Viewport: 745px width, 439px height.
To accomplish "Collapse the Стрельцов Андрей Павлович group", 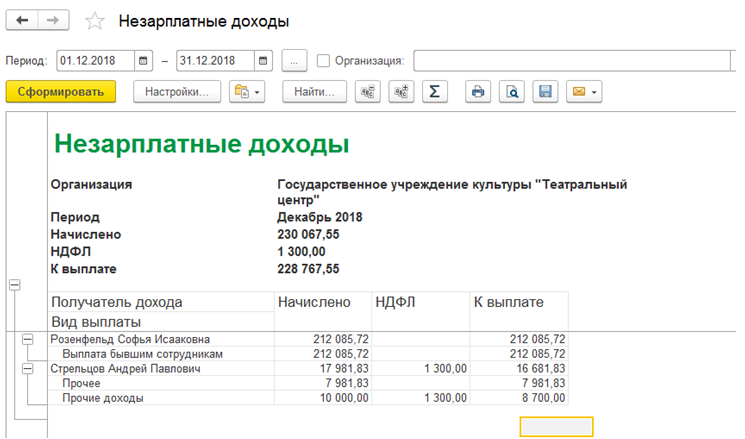I will tap(28, 369).
